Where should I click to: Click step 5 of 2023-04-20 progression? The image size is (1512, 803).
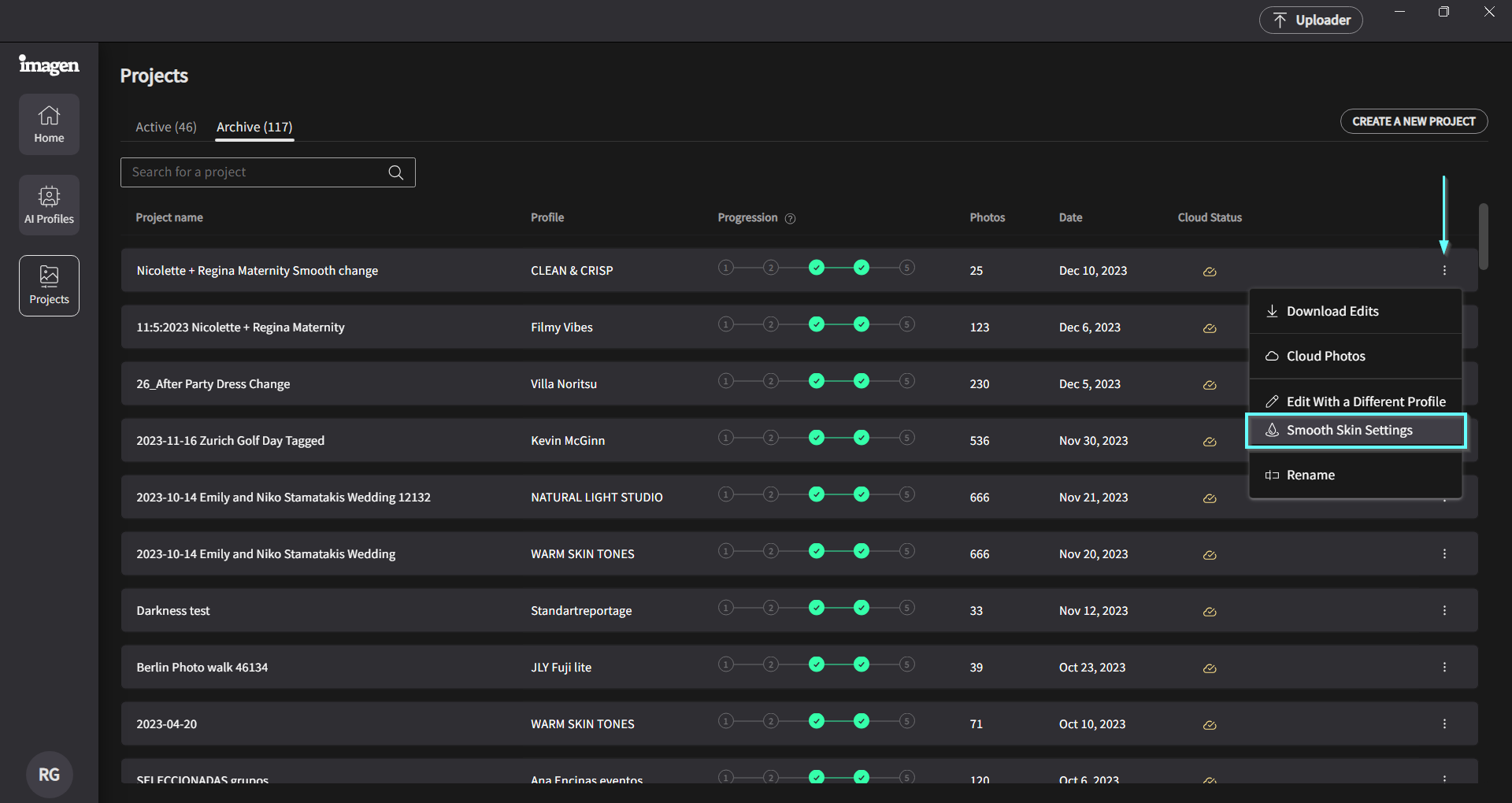(907, 721)
